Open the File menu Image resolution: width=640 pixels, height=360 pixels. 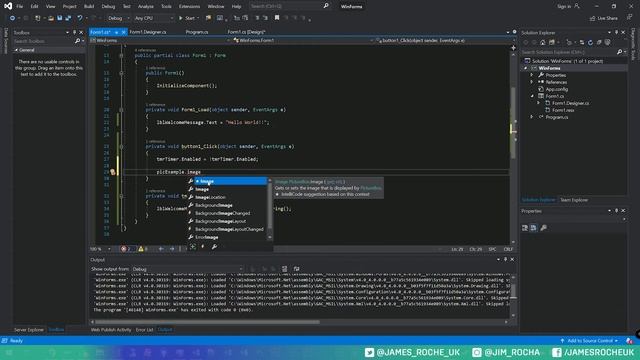click(20, 7)
